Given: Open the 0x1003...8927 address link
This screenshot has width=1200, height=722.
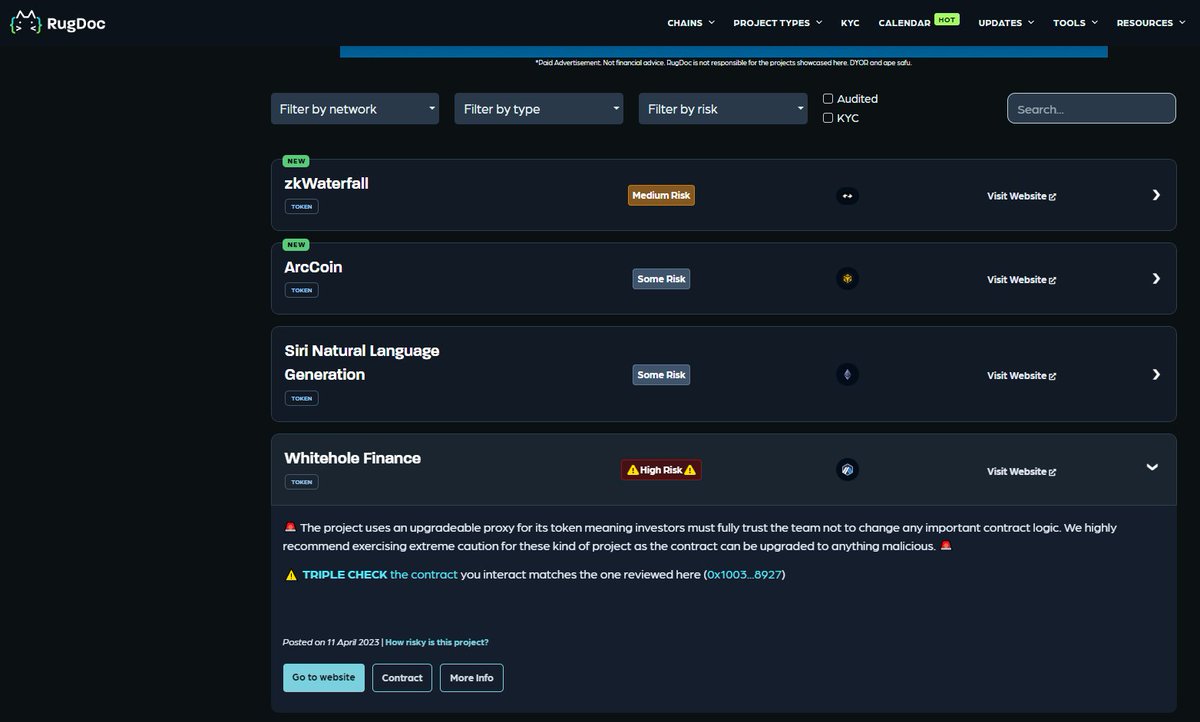Looking at the screenshot, I should 744,575.
